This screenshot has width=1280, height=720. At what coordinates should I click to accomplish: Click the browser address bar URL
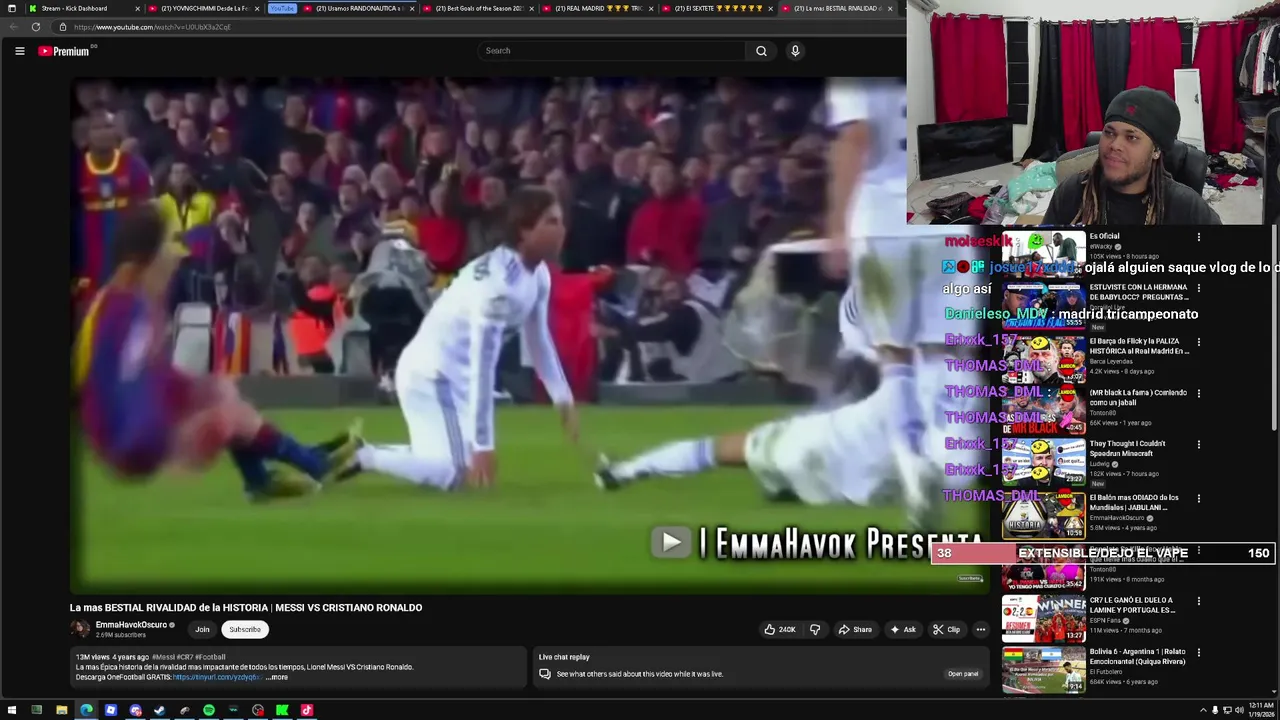(x=152, y=27)
